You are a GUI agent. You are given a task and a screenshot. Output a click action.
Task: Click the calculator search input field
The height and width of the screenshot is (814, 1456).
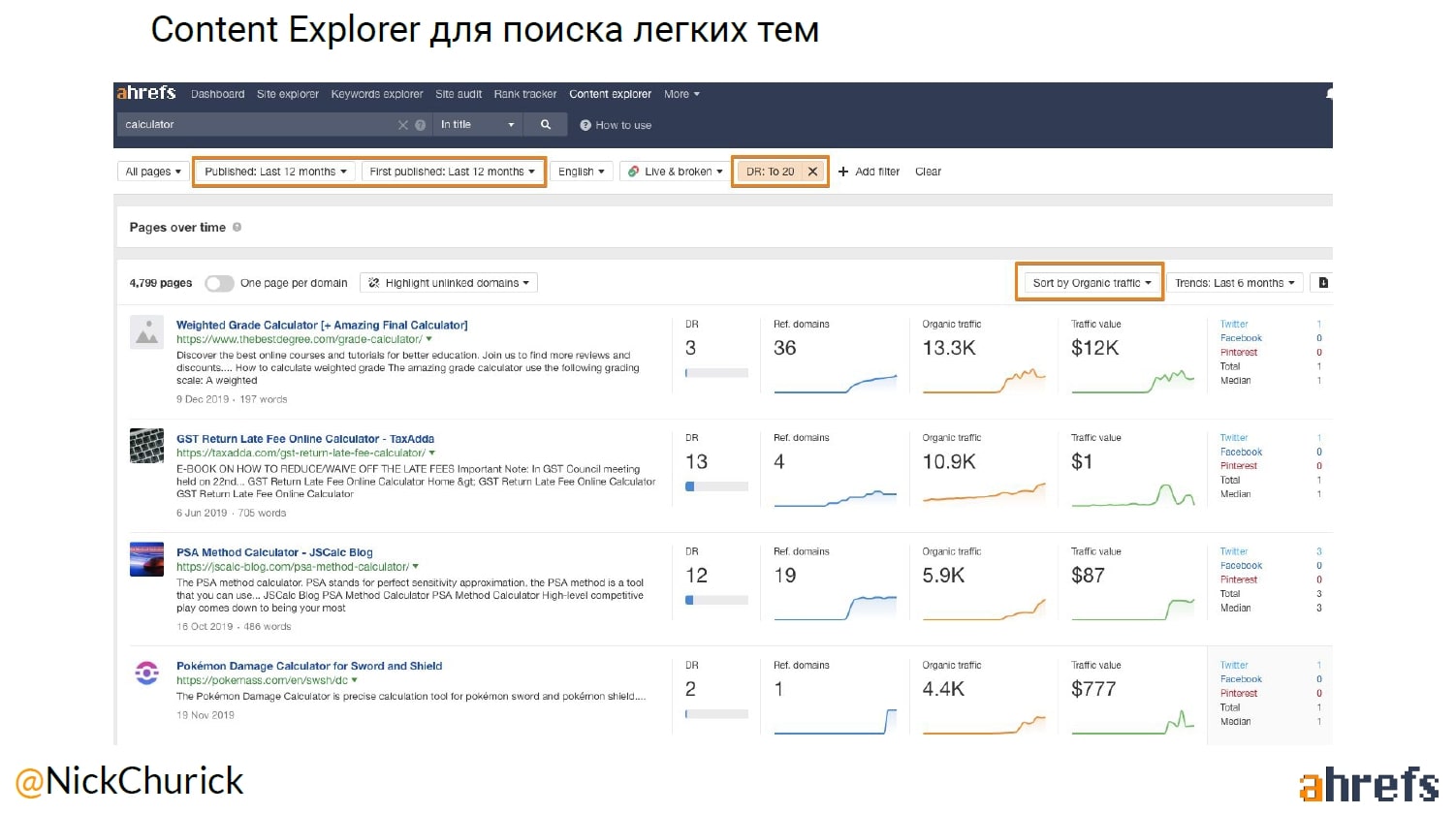click(257, 125)
